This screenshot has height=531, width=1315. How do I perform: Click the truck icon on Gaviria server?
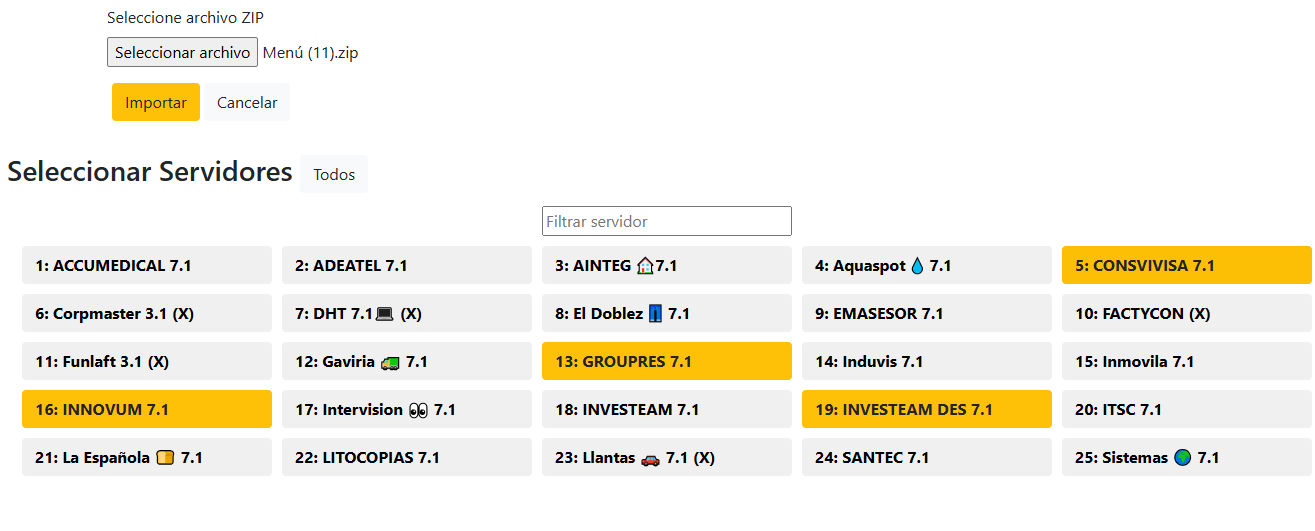390,362
